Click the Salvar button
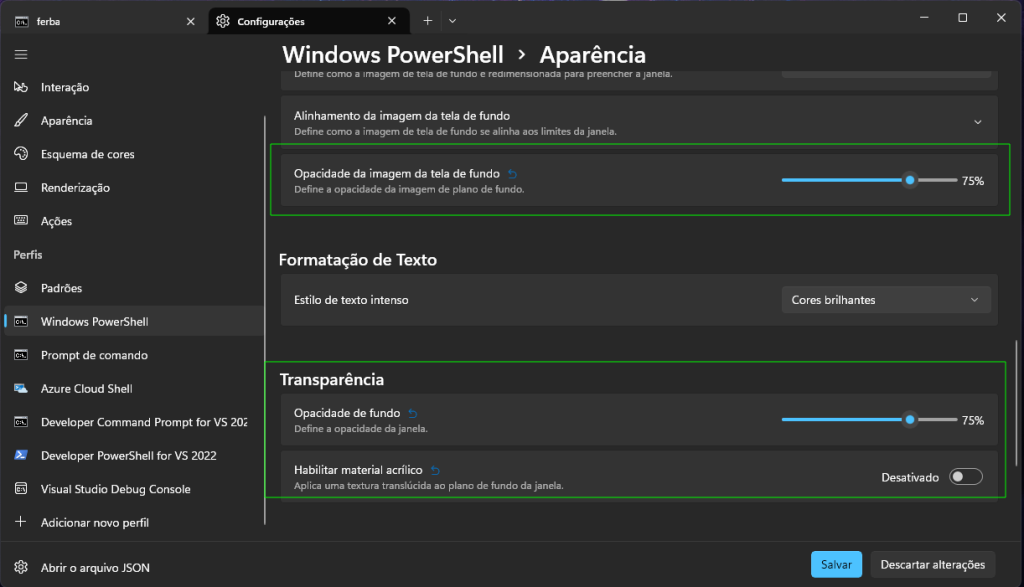Viewport: 1024px width, 587px height. click(x=836, y=564)
